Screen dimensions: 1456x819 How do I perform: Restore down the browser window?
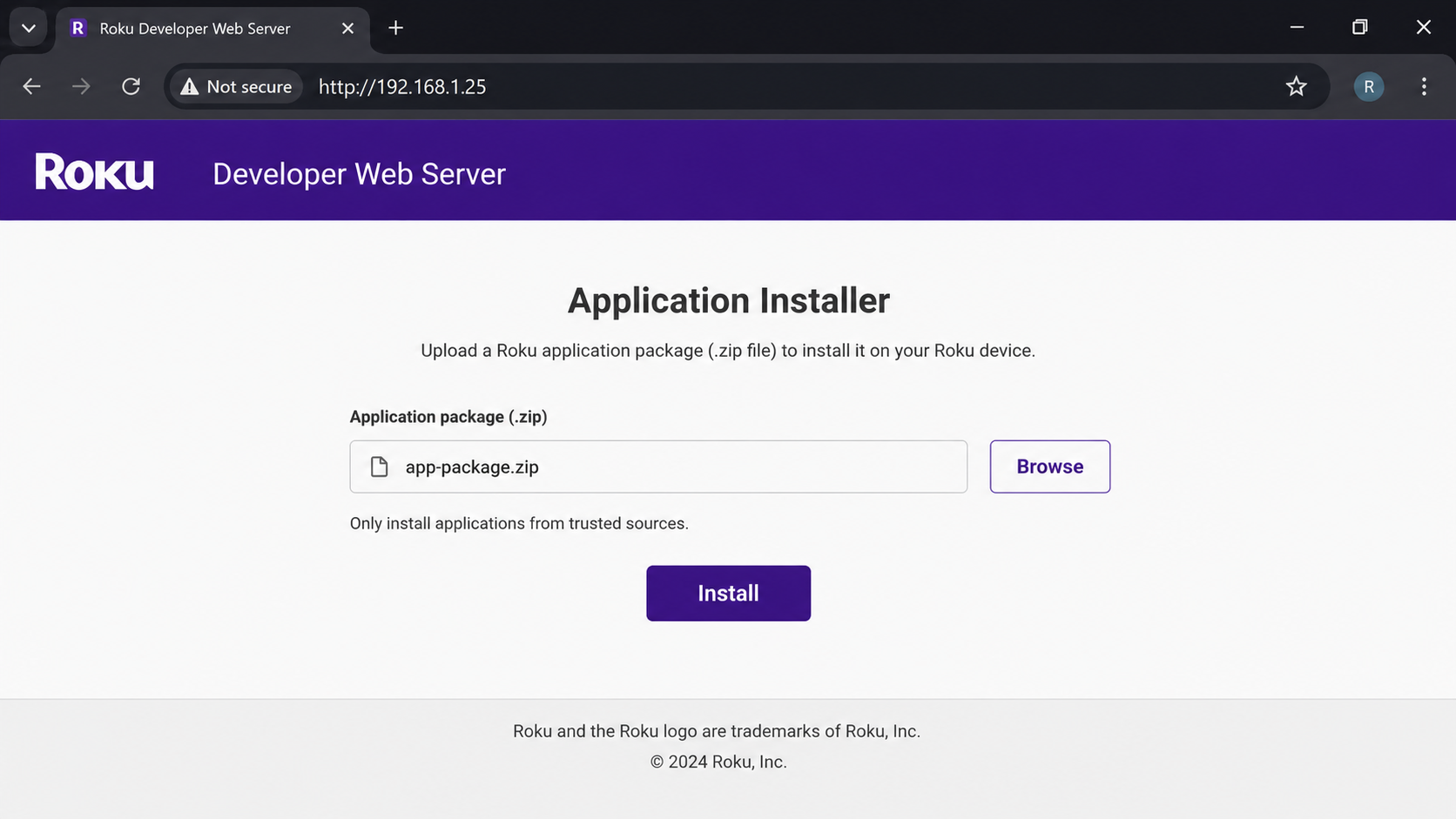click(x=1359, y=27)
